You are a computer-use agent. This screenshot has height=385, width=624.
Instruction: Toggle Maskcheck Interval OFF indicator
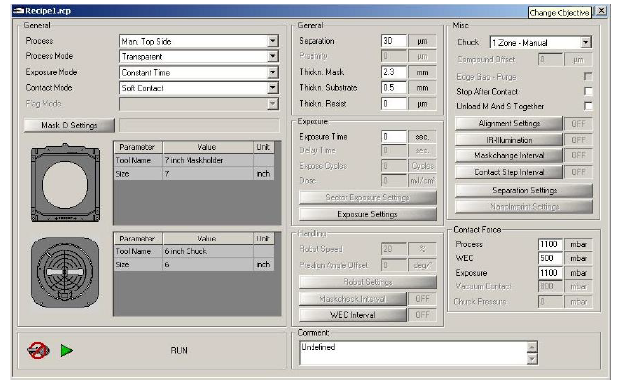tap(422, 299)
